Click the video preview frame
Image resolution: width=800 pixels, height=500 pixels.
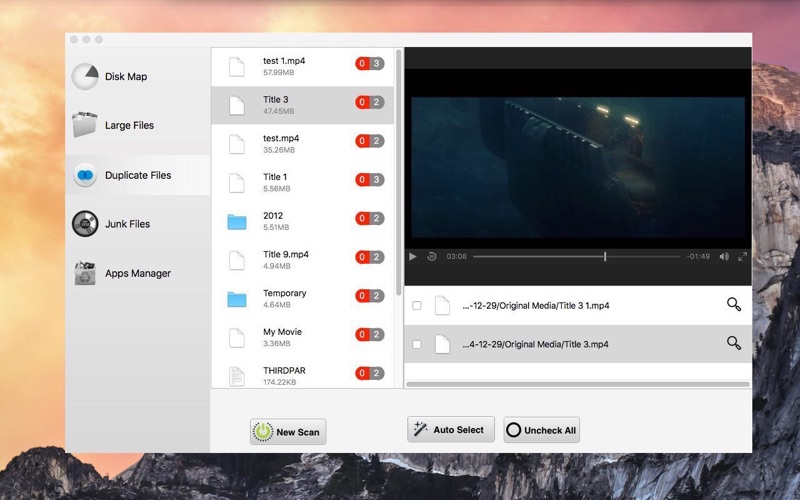click(x=578, y=167)
